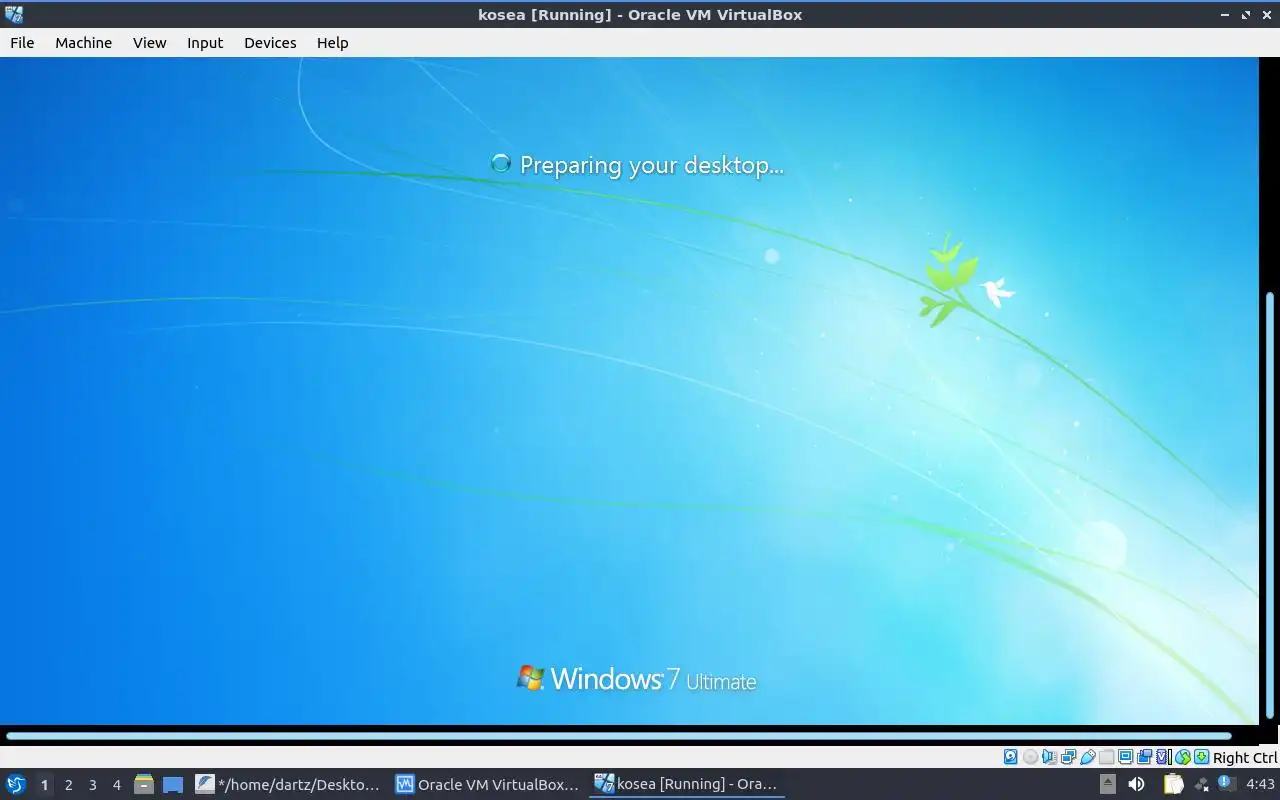Open the Input menu
Image resolution: width=1280 pixels, height=800 pixels.
[x=205, y=43]
